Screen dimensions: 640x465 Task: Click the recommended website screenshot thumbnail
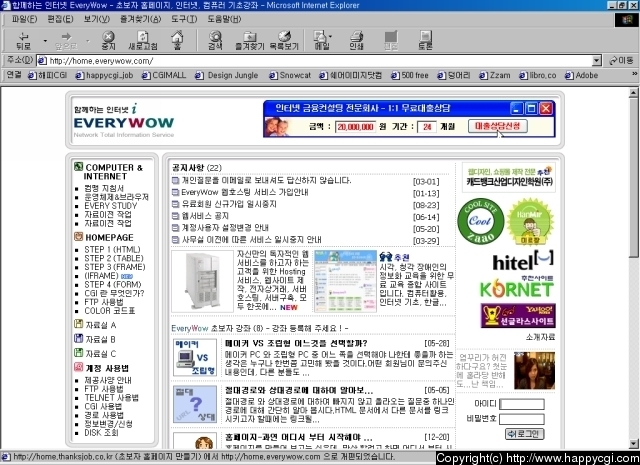[345, 281]
